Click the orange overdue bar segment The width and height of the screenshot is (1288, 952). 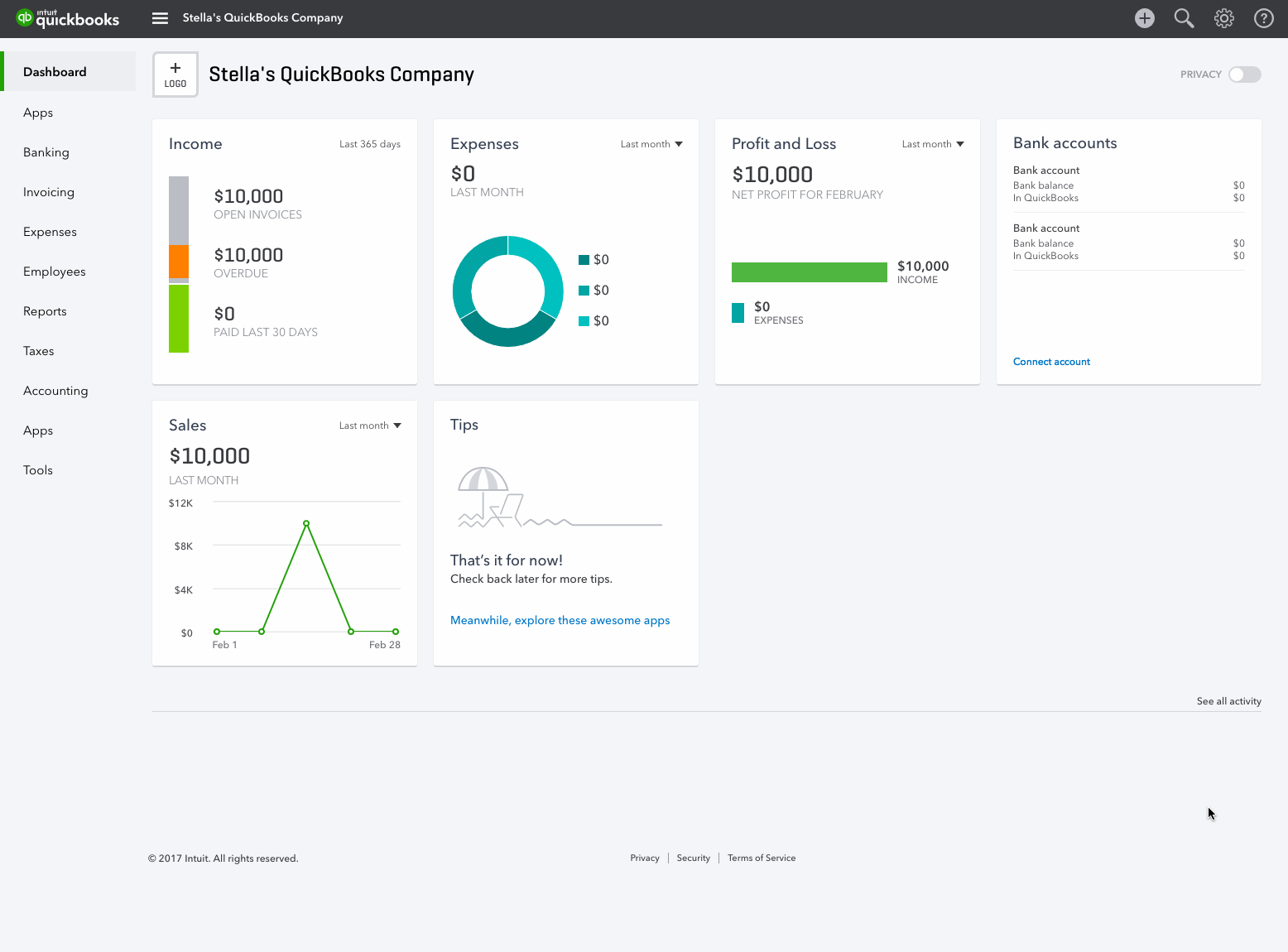coord(179,262)
